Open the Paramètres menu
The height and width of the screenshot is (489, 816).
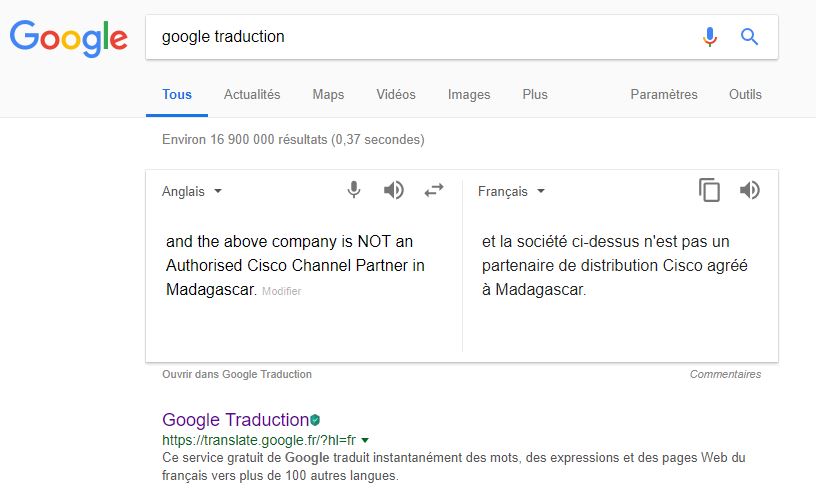point(664,95)
